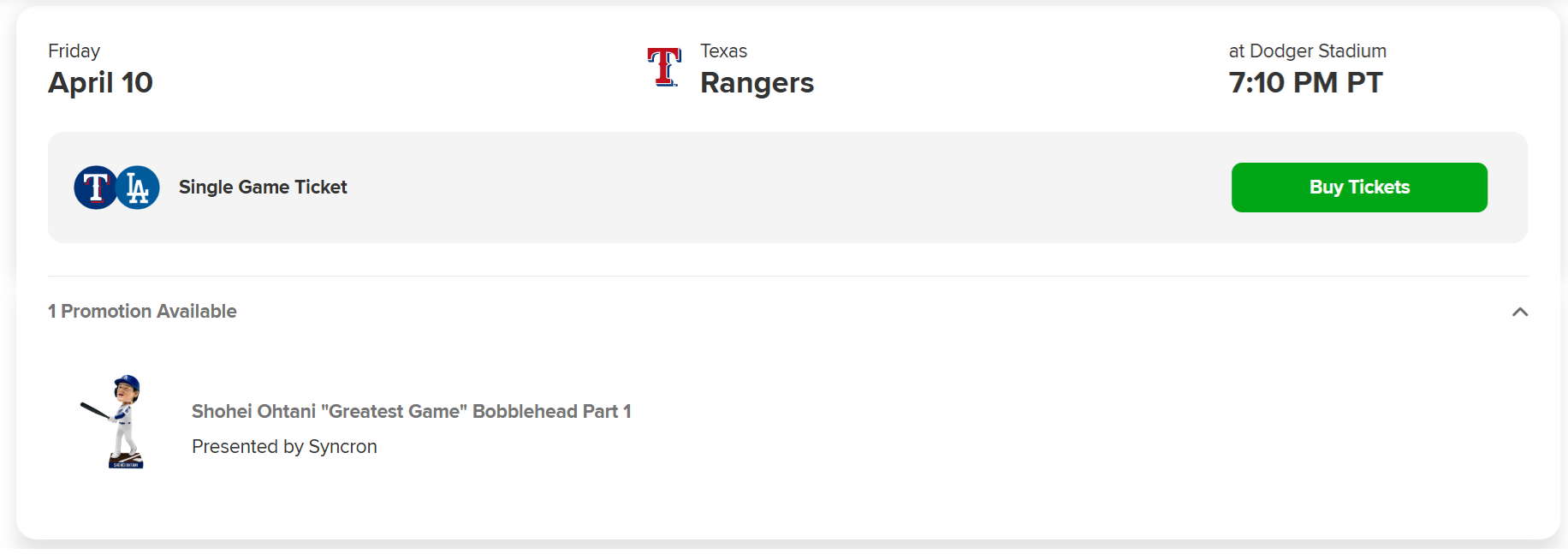Select the Single Game Ticket label
The height and width of the screenshot is (554, 1568).
coord(263,188)
